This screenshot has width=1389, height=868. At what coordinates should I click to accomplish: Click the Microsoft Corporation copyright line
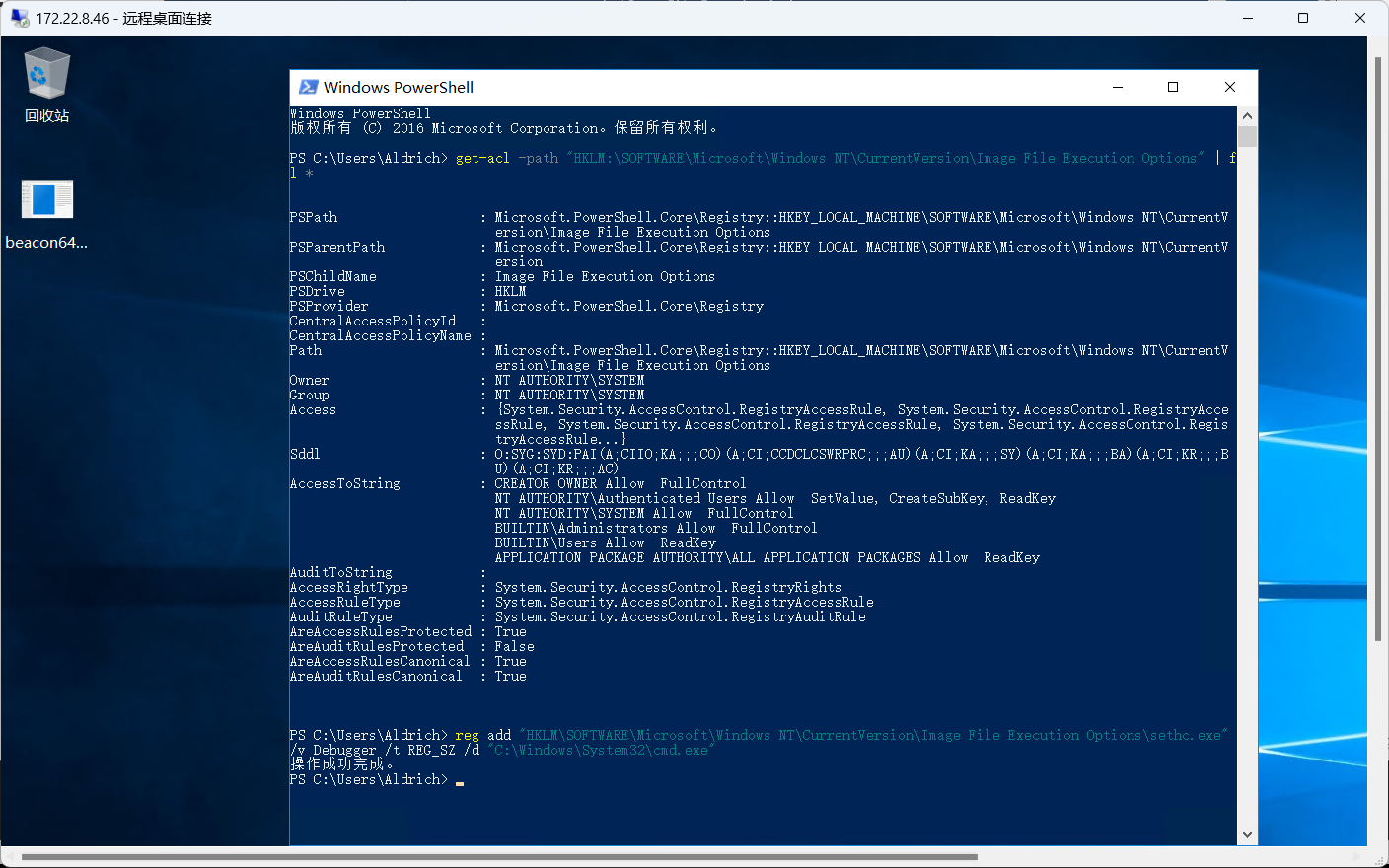click(x=505, y=128)
